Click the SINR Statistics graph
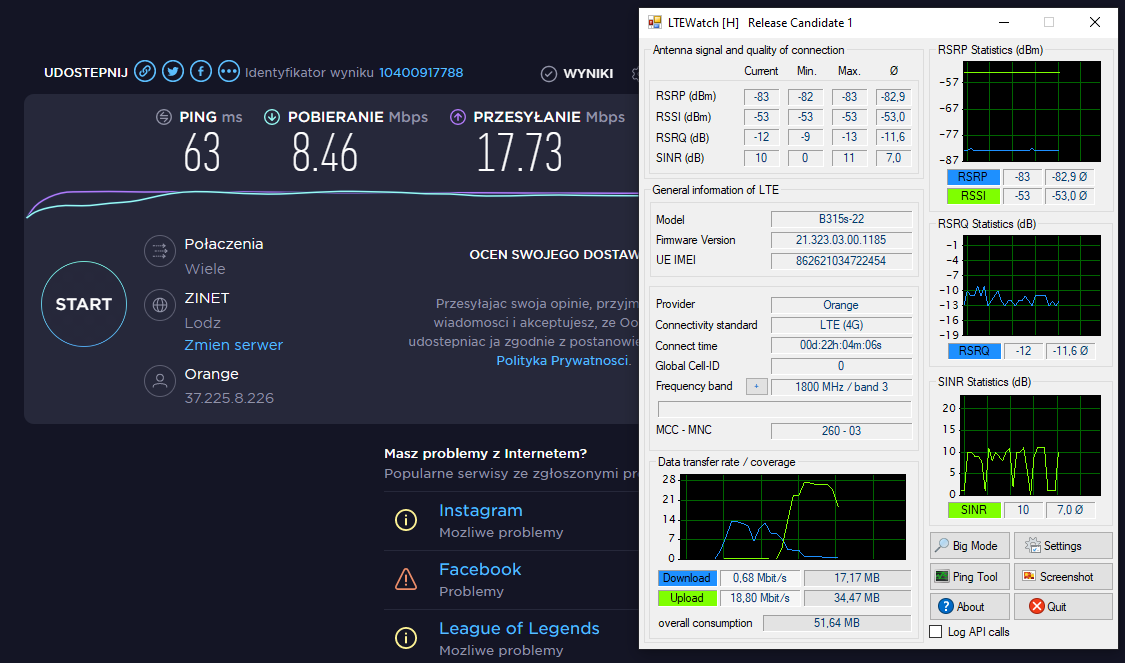Viewport: 1125px width, 663px height. pos(1030,445)
